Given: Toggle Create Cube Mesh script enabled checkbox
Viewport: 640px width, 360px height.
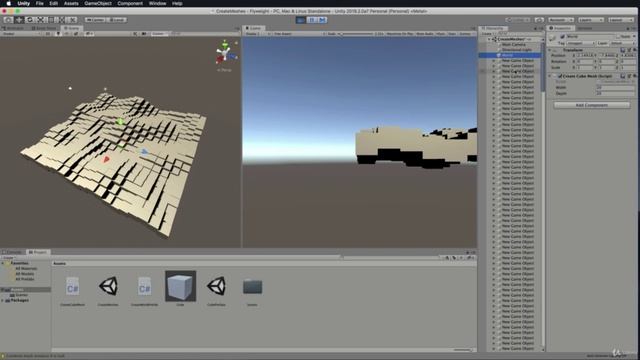Looking at the screenshot, I should coord(560,76).
